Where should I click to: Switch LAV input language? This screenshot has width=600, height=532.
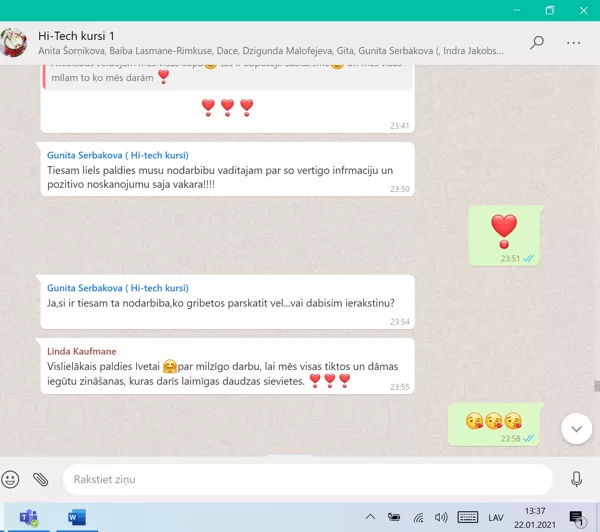click(496, 518)
